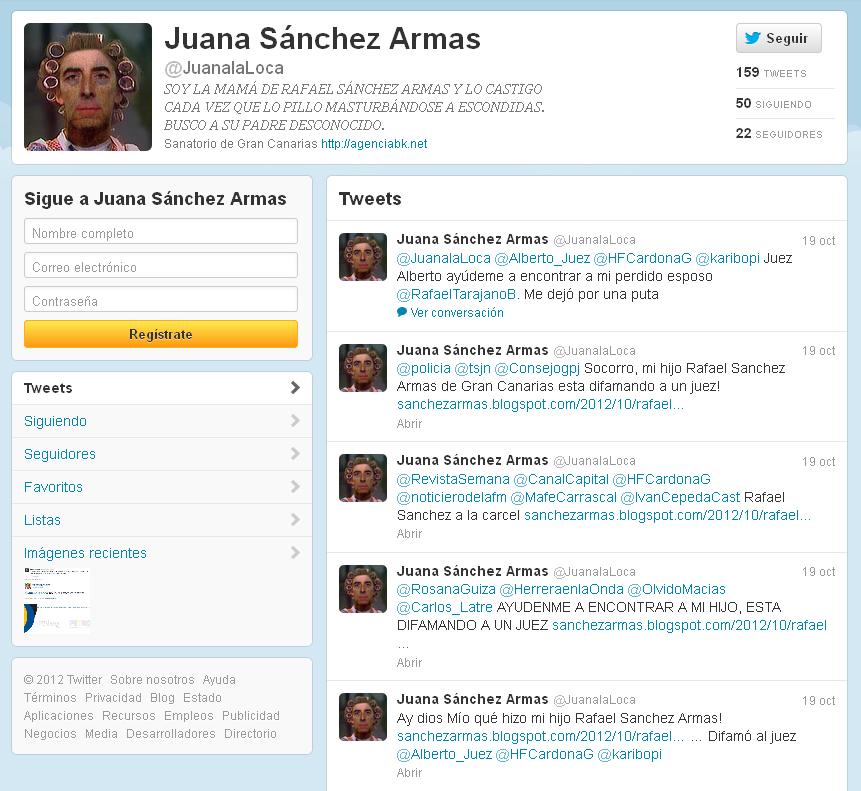Open the @Consejogpj mention
Viewport: 861px width, 791px height.
(537, 368)
